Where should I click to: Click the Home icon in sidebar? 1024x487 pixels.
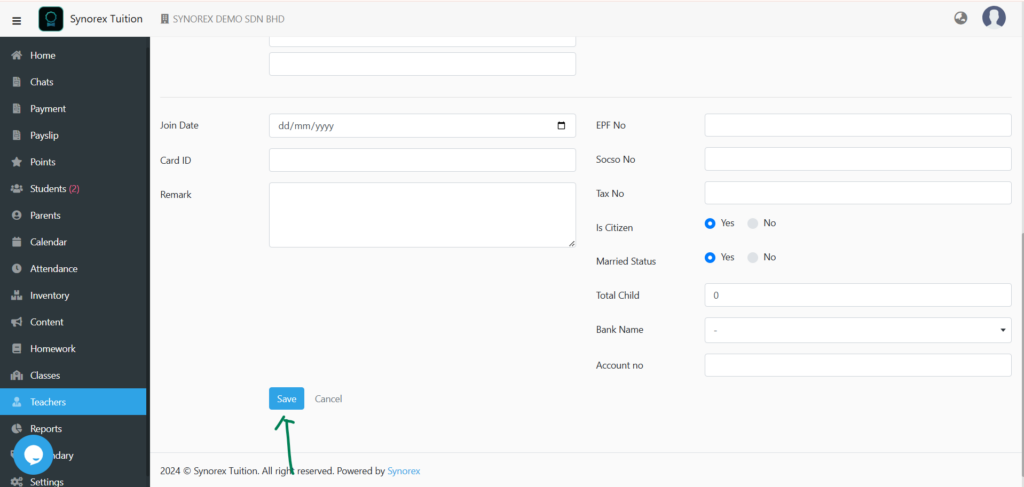[18, 55]
